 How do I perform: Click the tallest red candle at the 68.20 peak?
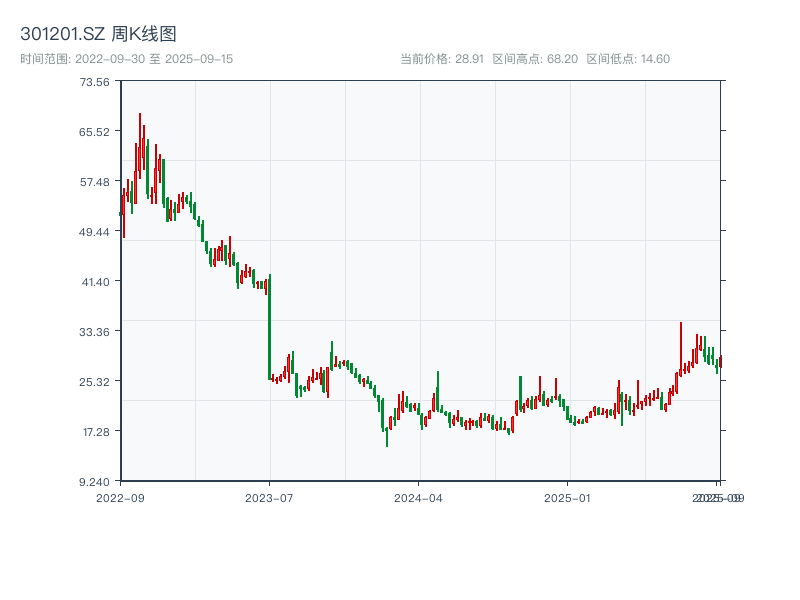(x=140, y=146)
